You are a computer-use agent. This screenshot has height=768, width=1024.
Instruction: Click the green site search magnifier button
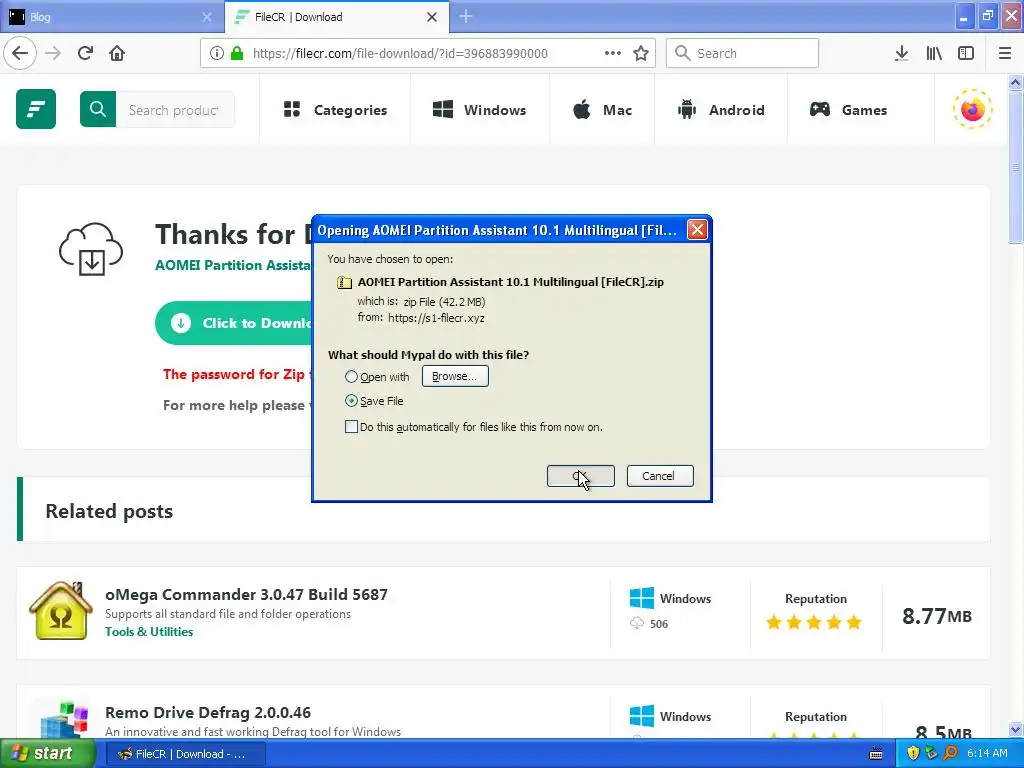point(98,109)
